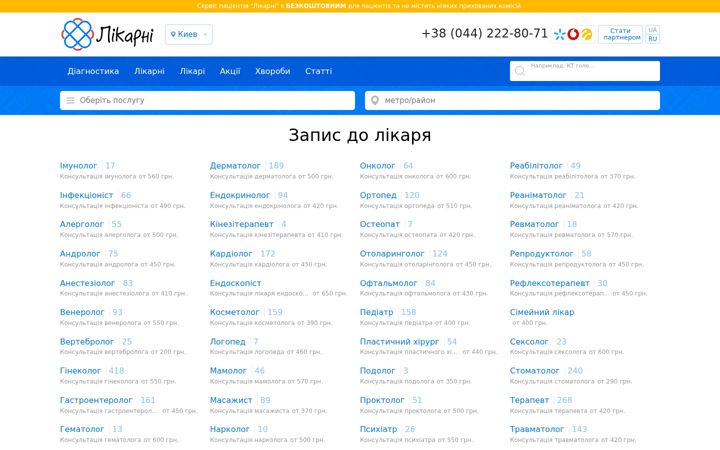
Task: Select the Сімейний лікар link
Action: pyautogui.click(x=542, y=312)
